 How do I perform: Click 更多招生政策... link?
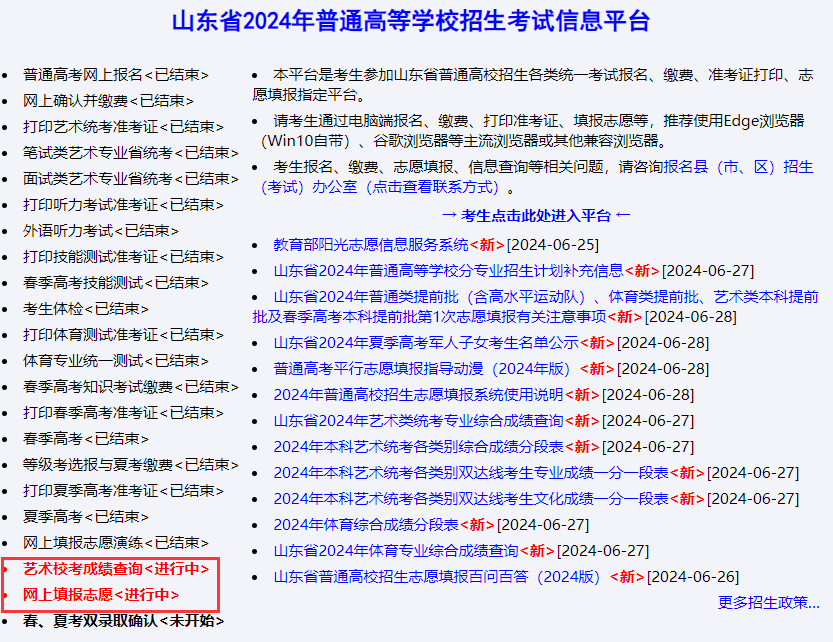(769, 603)
